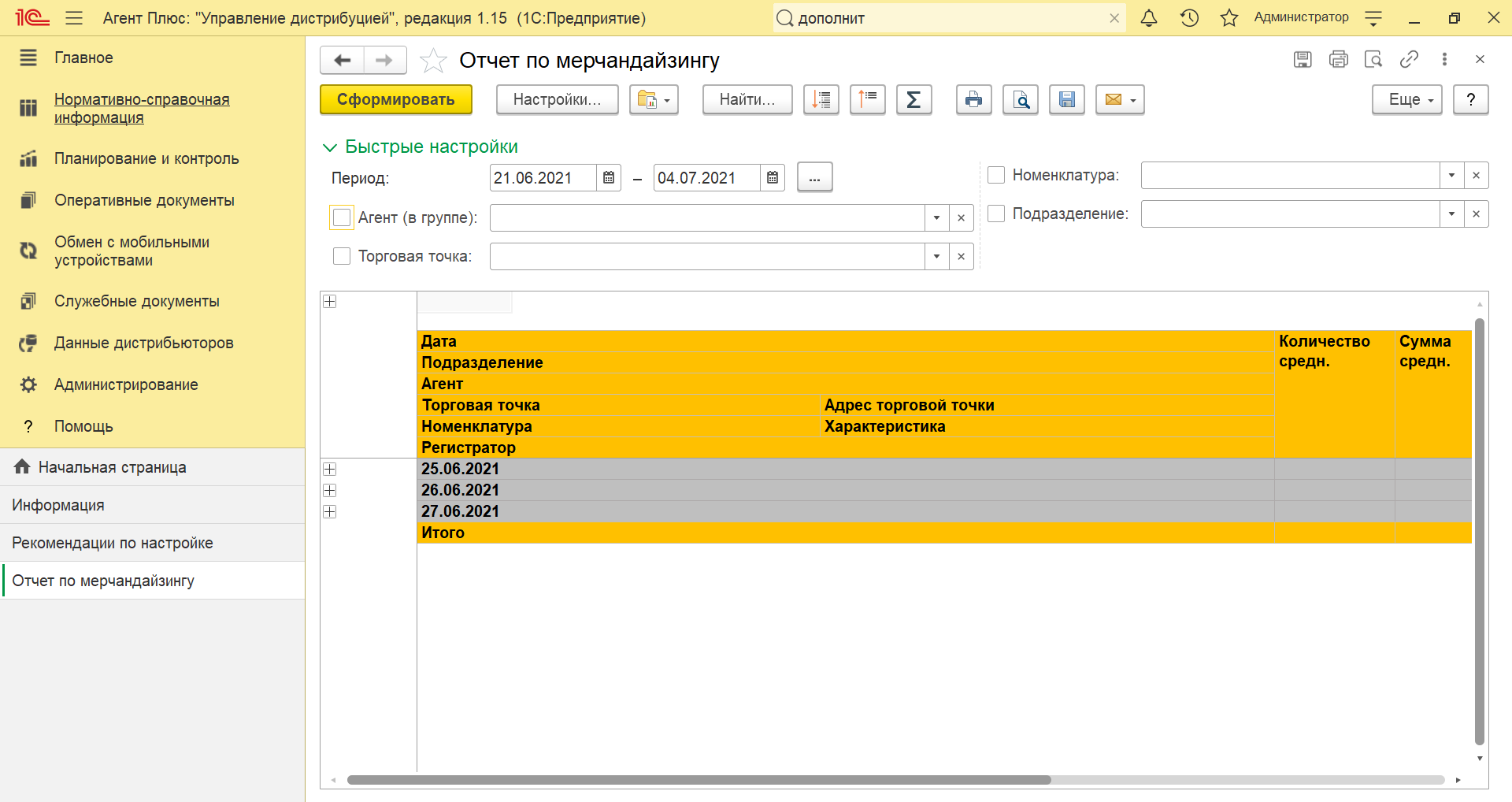
Task: Open Данные дистрибьюторов section
Action: click(x=144, y=343)
